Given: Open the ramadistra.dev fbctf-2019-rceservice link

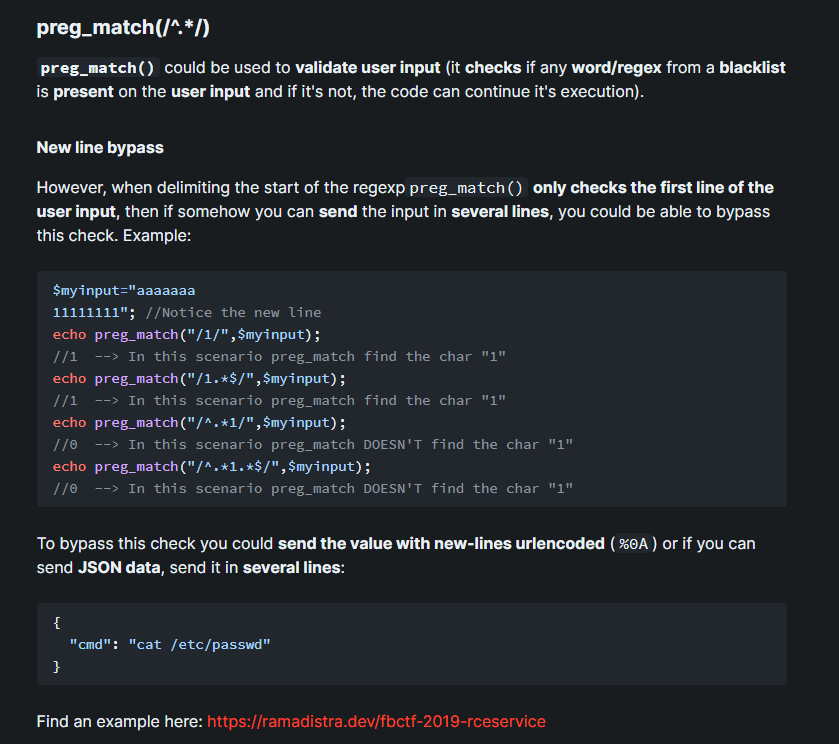Looking at the screenshot, I should 376,721.
